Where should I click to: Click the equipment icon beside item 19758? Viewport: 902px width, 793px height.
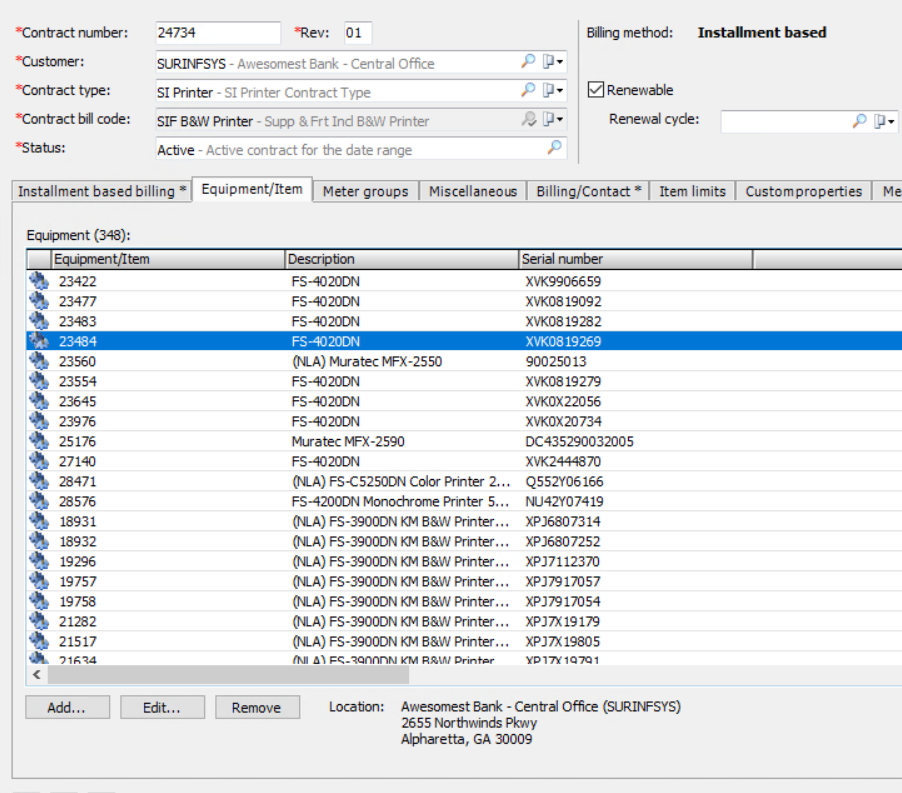coord(39,601)
